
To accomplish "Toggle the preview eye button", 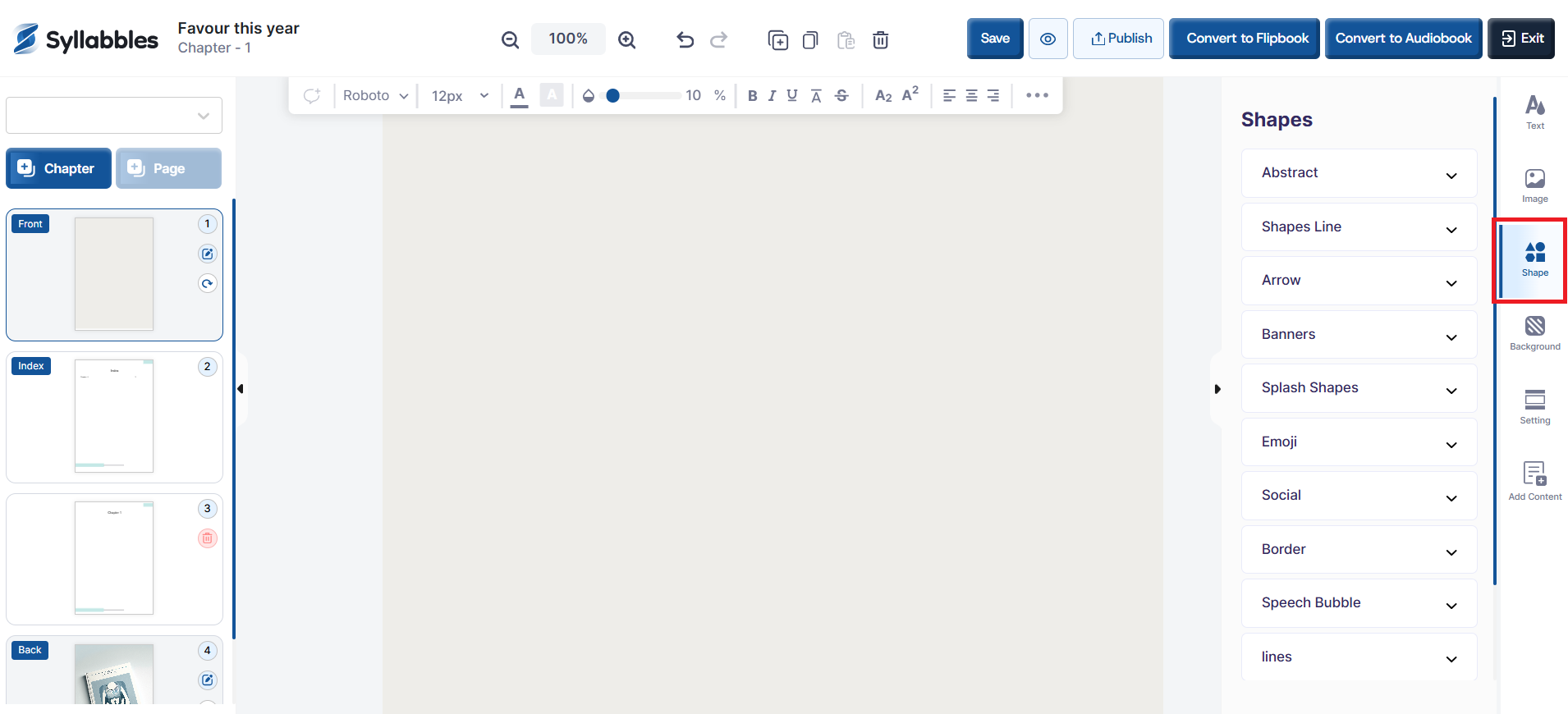I will [x=1048, y=39].
